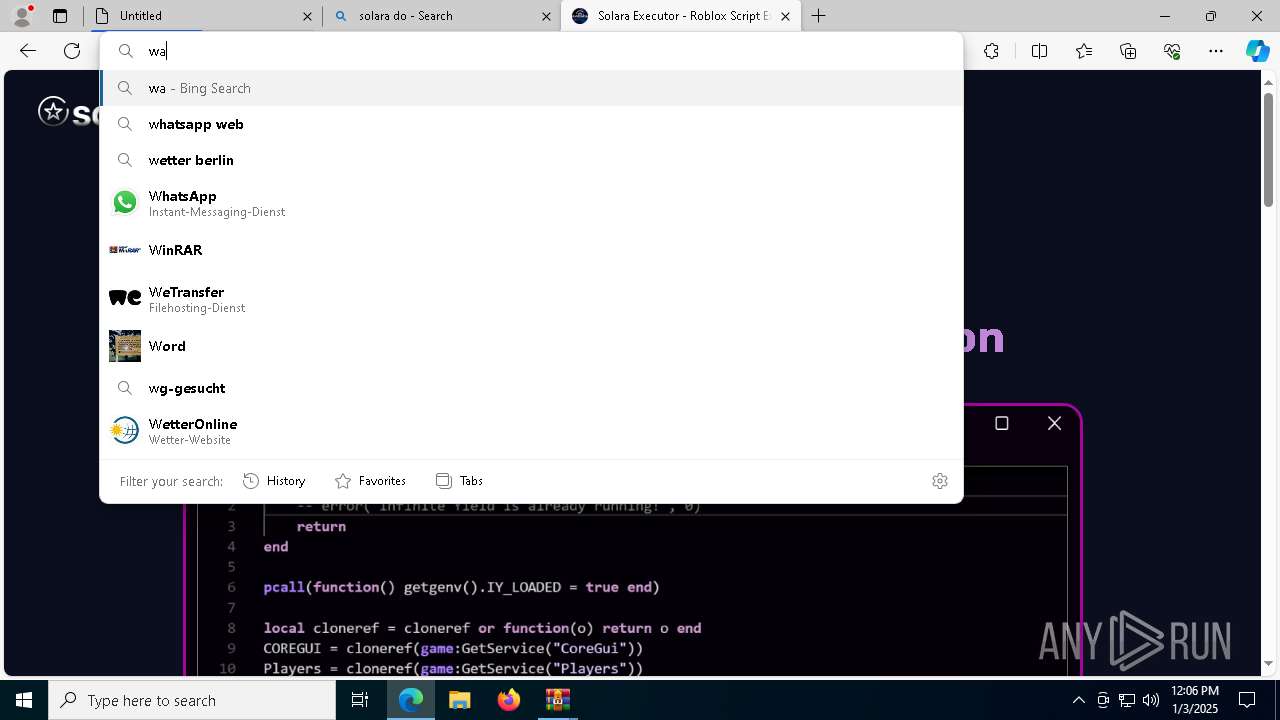Open File Explorer from the taskbar
The image size is (1280, 720).
(x=460, y=700)
